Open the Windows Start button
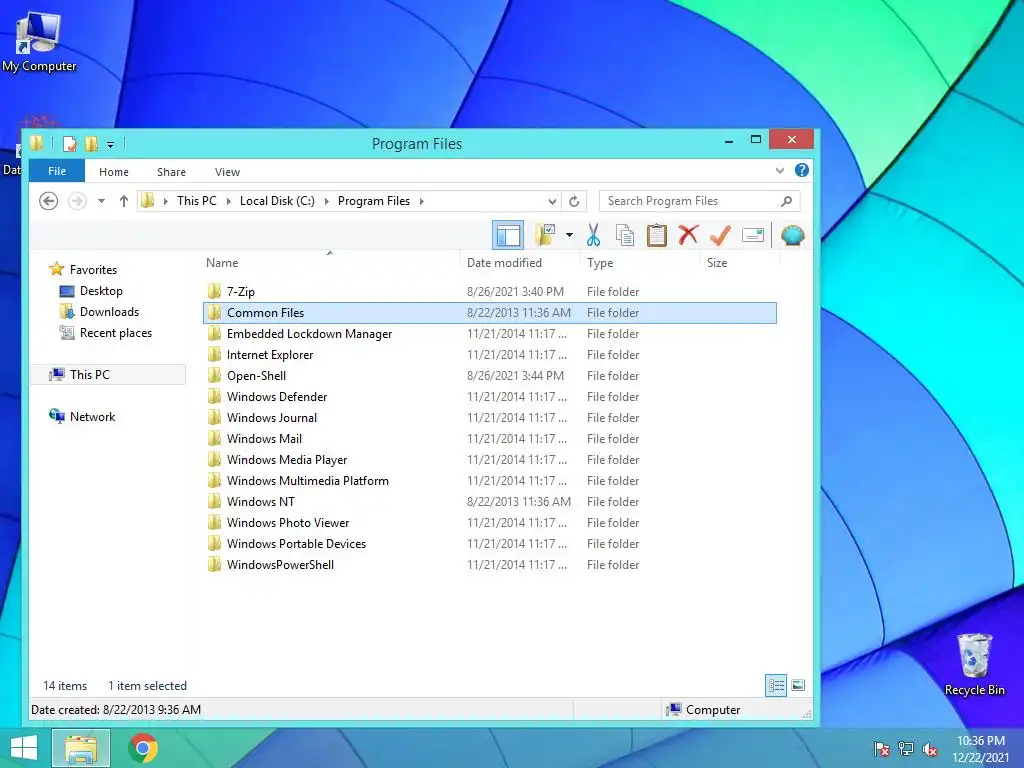1024x768 pixels. pos(24,748)
